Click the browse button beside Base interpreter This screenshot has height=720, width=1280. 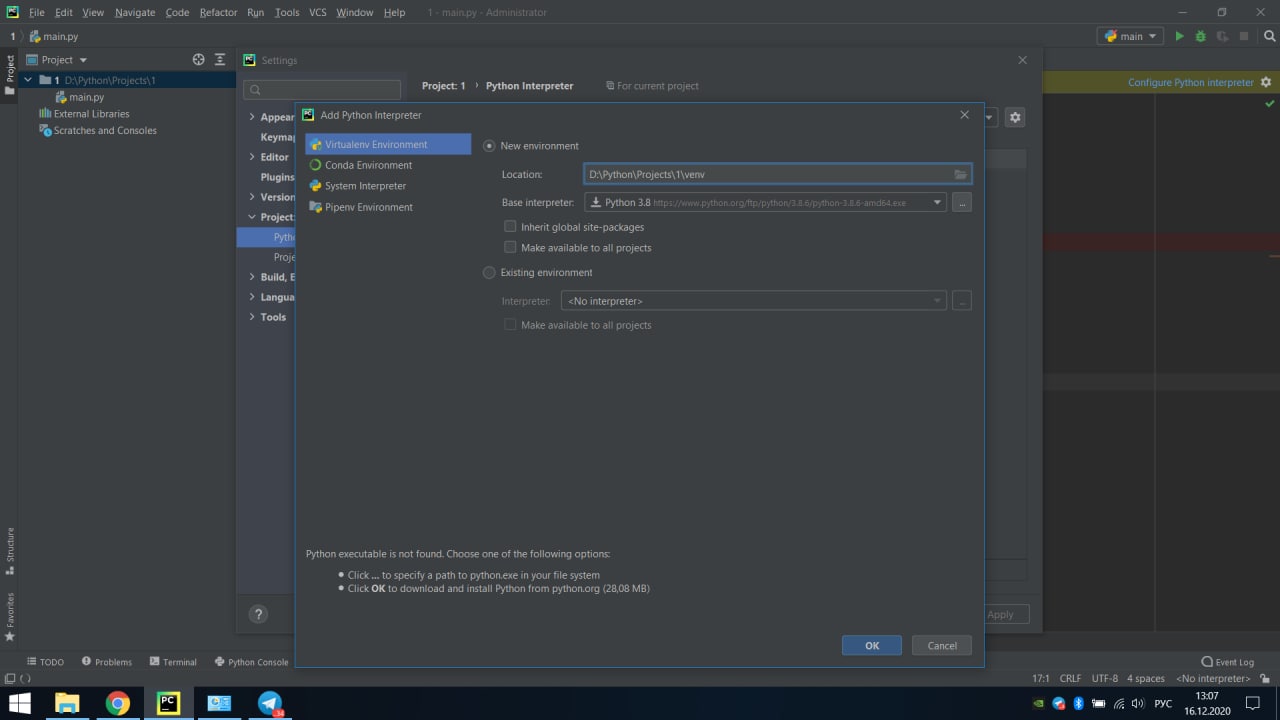coord(962,202)
